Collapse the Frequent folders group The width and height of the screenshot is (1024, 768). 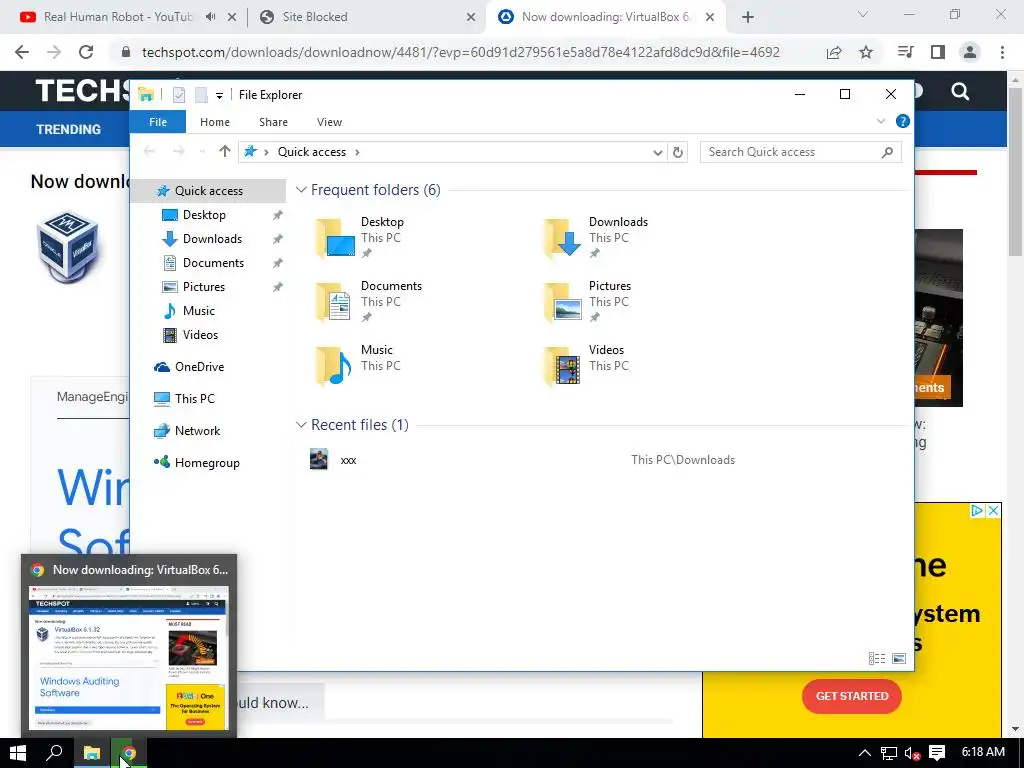(301, 190)
